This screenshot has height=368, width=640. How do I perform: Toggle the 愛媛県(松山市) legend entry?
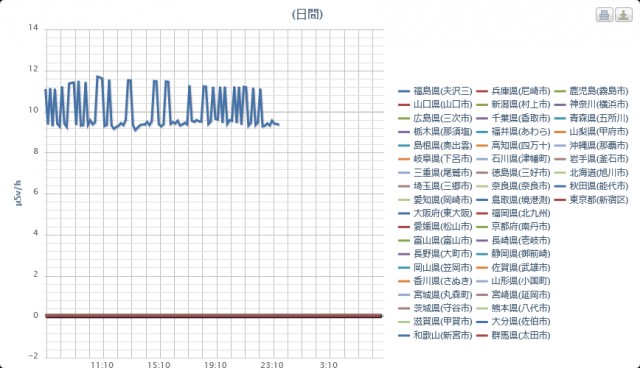[435, 226]
